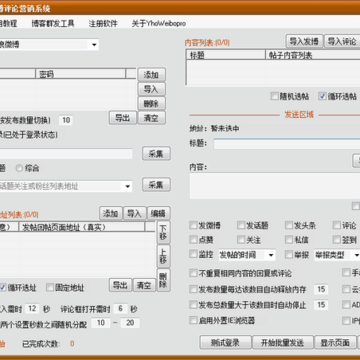Open the 发帖的时间 monitor dropdown
The width and height of the screenshot is (360, 360).
271,256
